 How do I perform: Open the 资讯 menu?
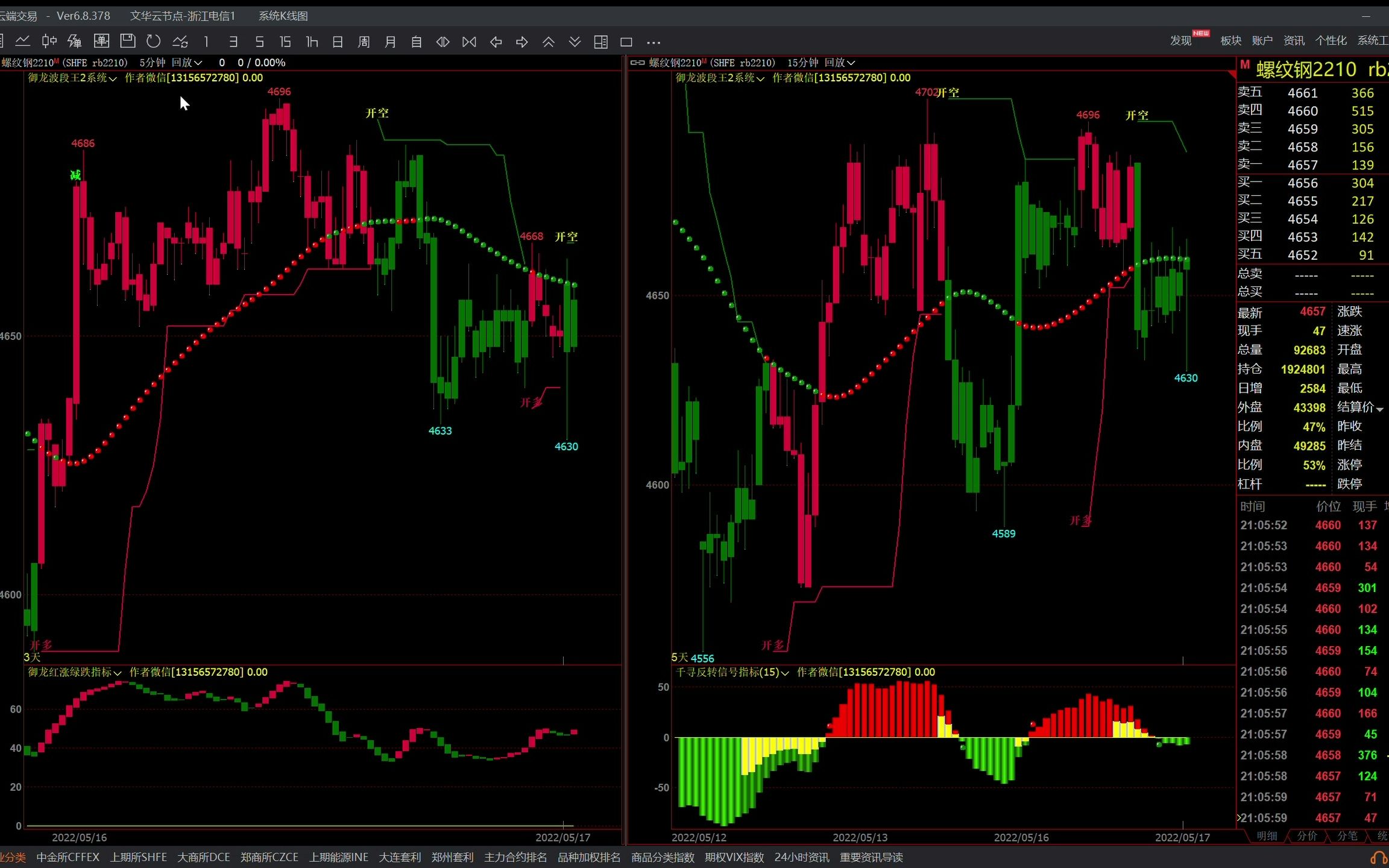click(x=1294, y=40)
